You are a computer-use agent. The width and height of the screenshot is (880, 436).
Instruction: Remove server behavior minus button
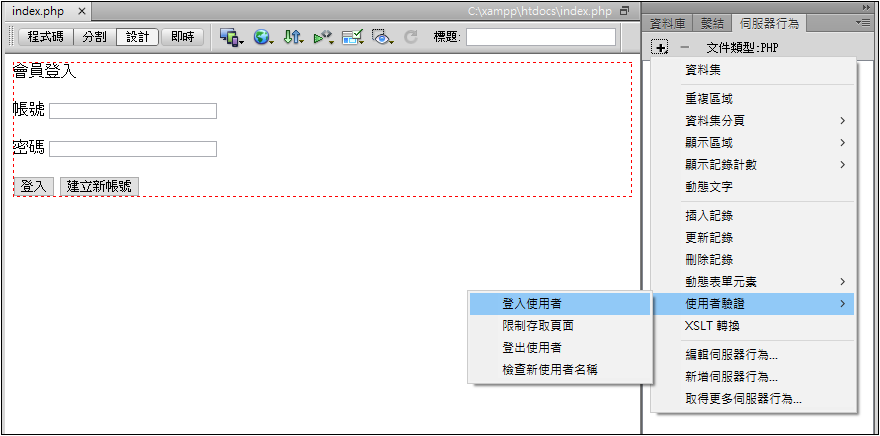[684, 48]
